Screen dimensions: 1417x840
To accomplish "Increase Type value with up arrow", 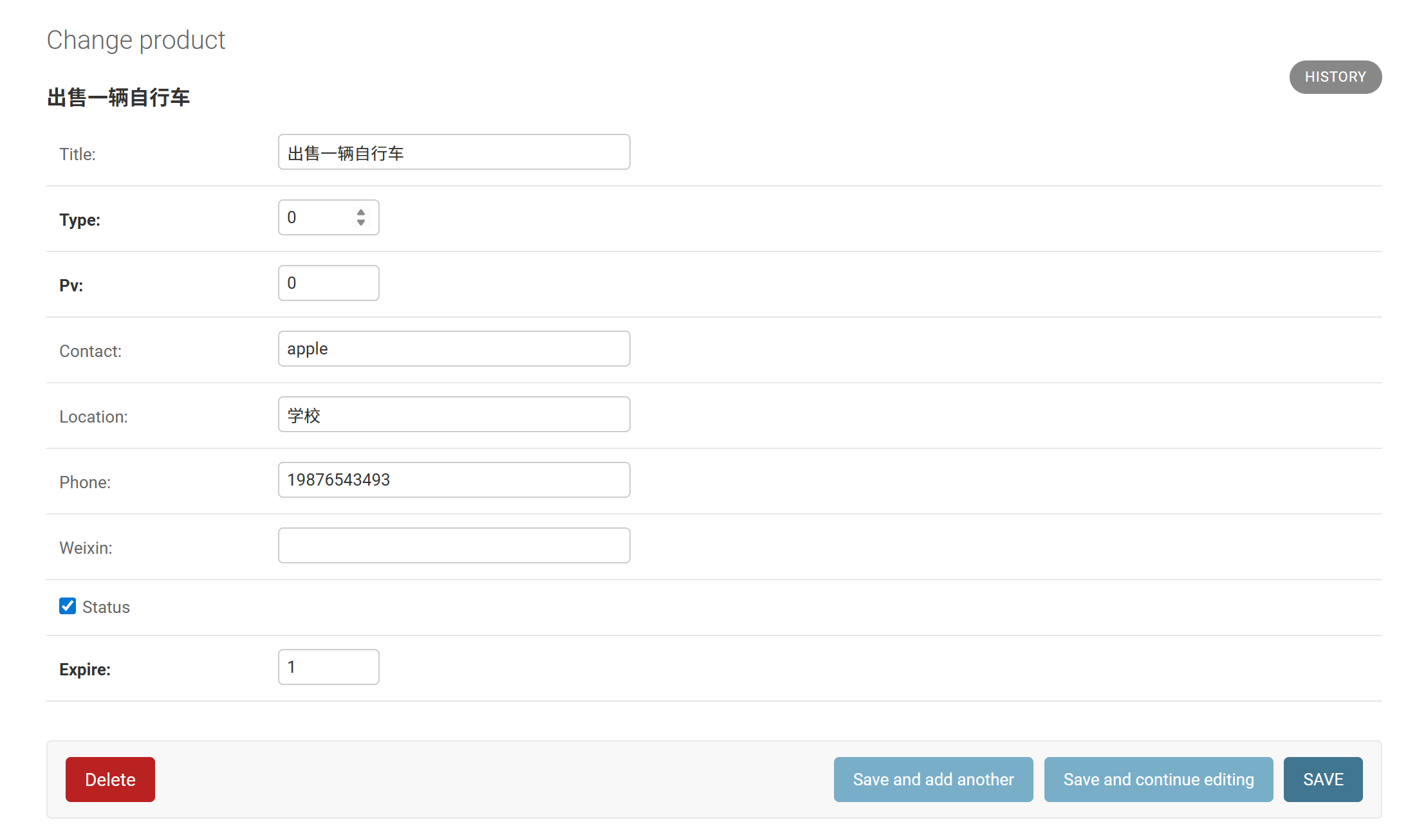I will click(x=361, y=212).
